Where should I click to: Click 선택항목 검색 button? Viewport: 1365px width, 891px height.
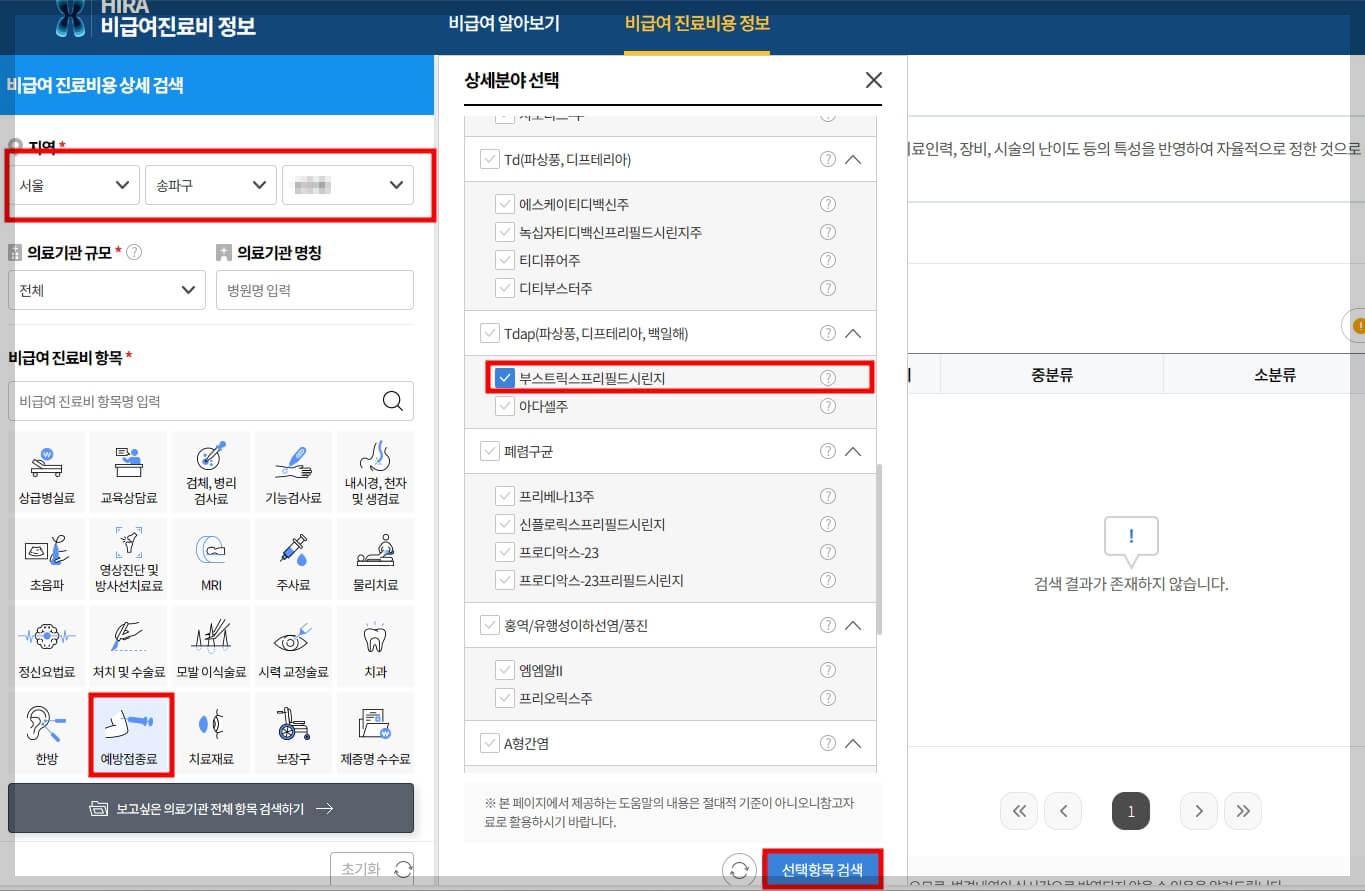click(x=822, y=870)
